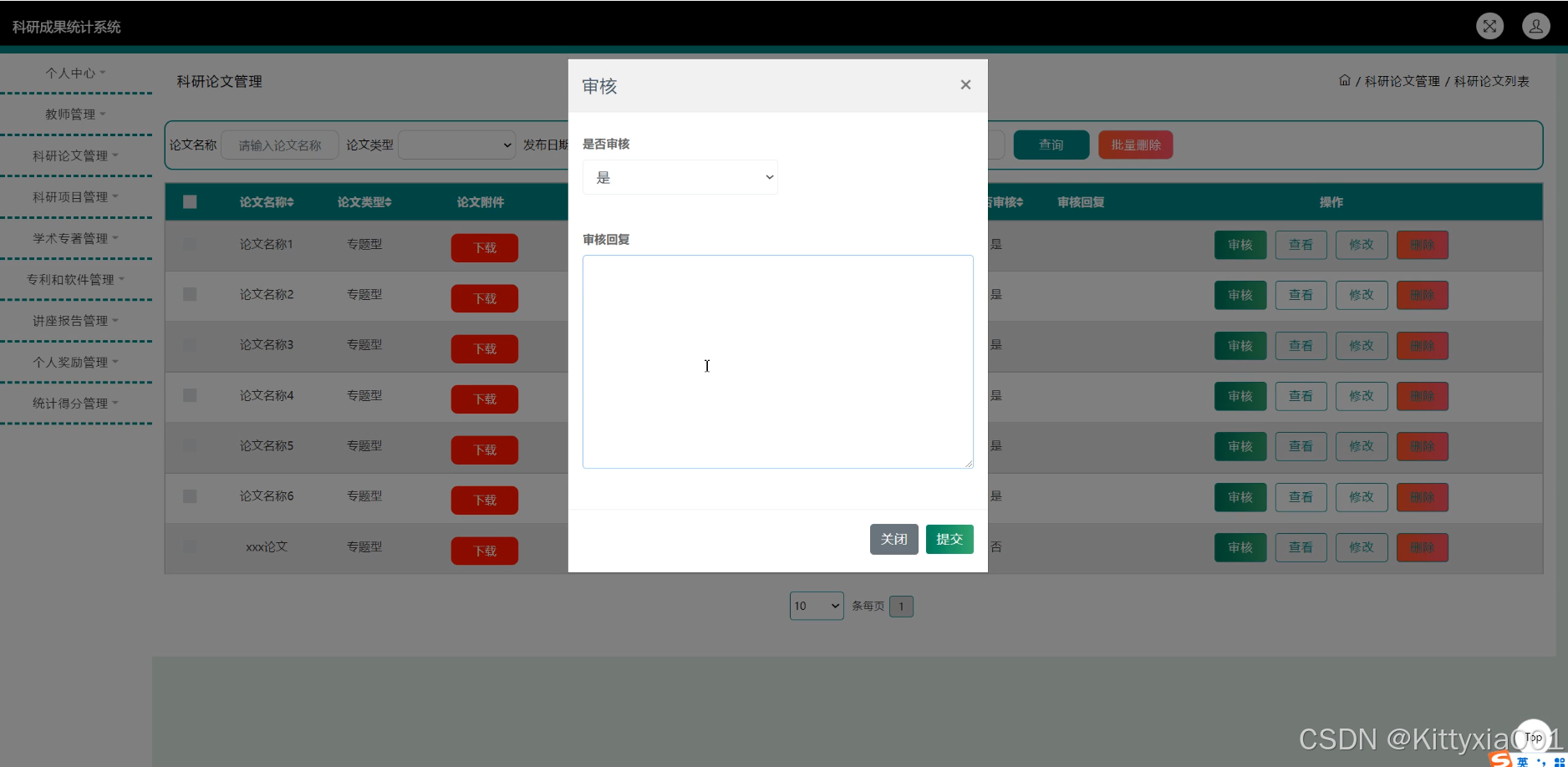The width and height of the screenshot is (1568, 767).
Task: Open the page size dropdown showing 10
Action: 817,606
